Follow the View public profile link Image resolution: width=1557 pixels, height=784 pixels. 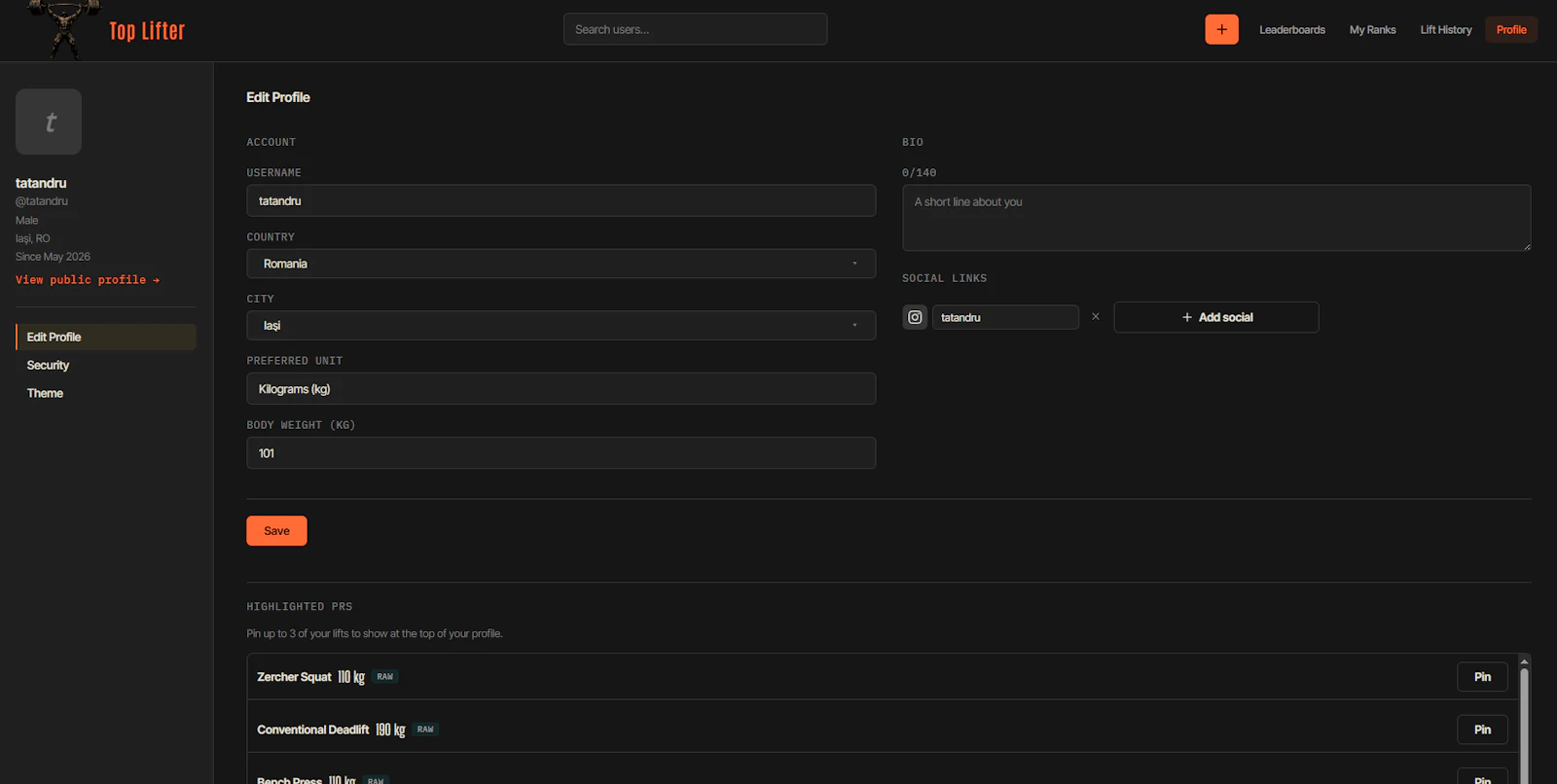point(88,280)
